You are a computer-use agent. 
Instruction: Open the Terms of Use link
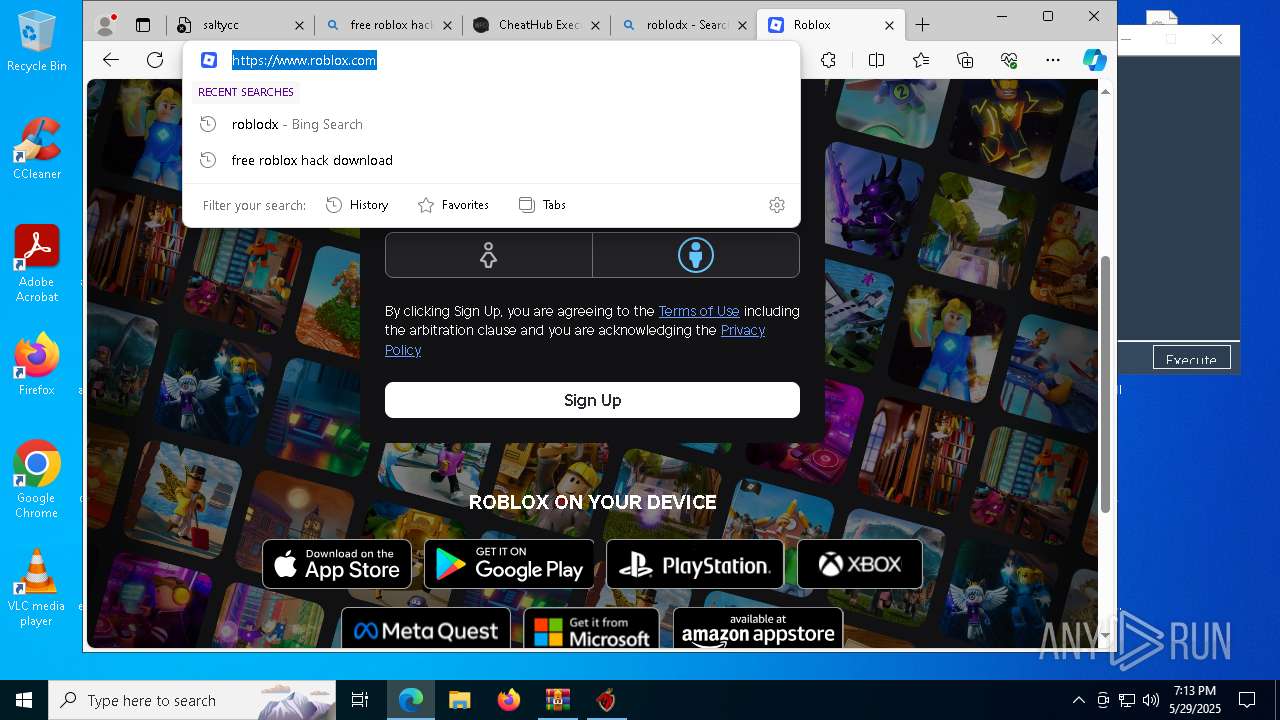point(699,311)
